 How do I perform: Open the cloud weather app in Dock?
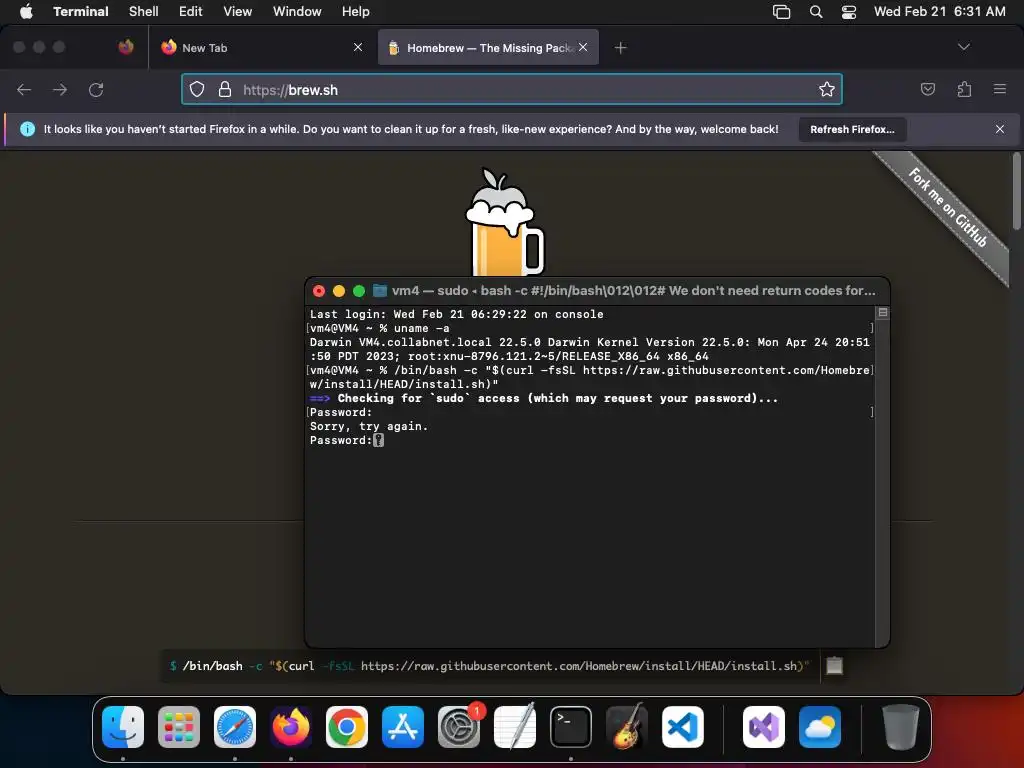[820, 727]
